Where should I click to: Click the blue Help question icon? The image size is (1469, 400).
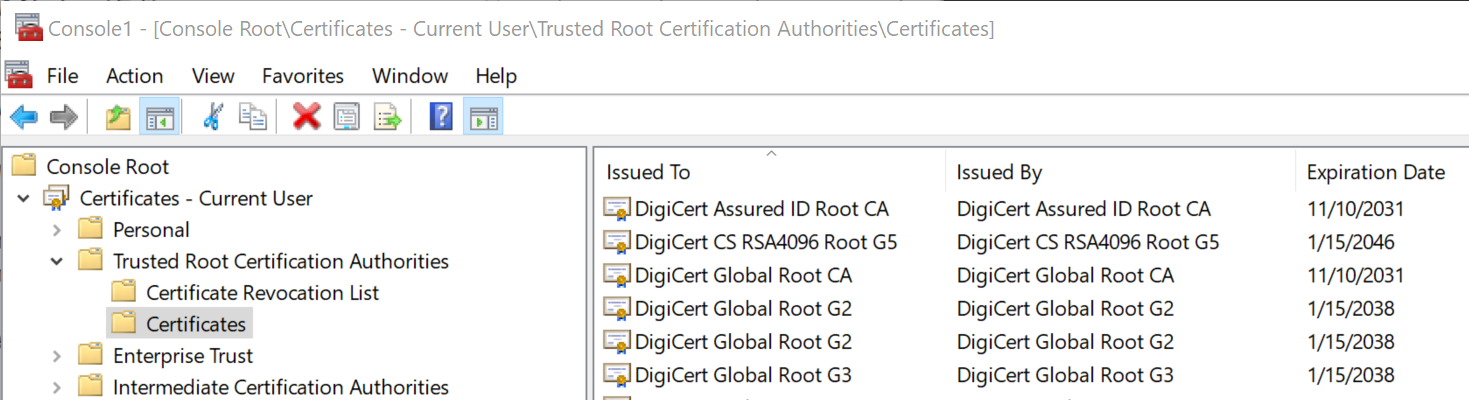click(441, 117)
